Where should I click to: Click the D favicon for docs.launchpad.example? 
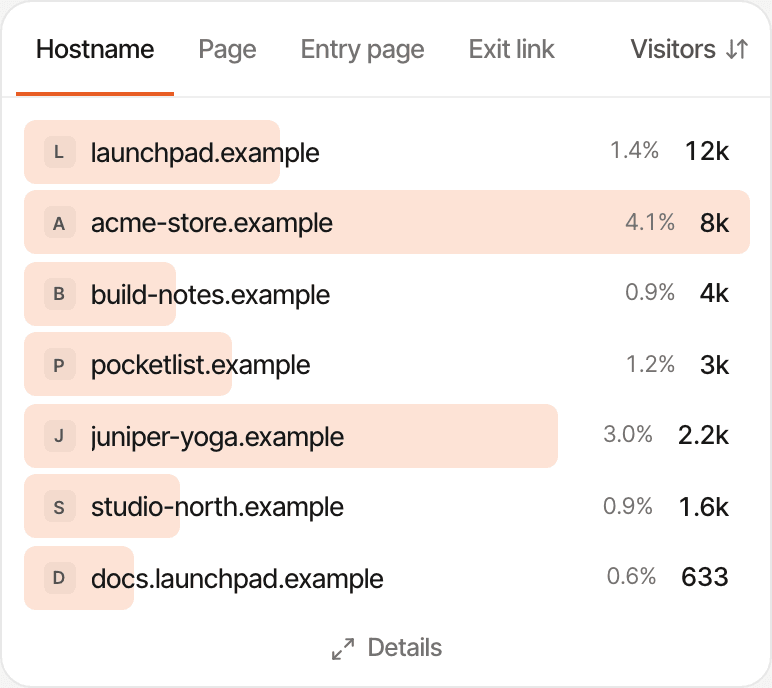point(60,578)
